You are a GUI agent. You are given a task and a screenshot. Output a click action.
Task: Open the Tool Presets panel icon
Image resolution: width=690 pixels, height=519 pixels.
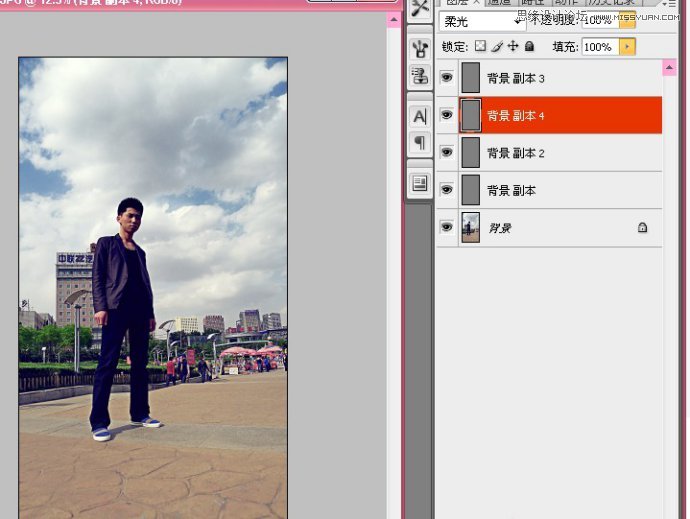tap(420, 8)
